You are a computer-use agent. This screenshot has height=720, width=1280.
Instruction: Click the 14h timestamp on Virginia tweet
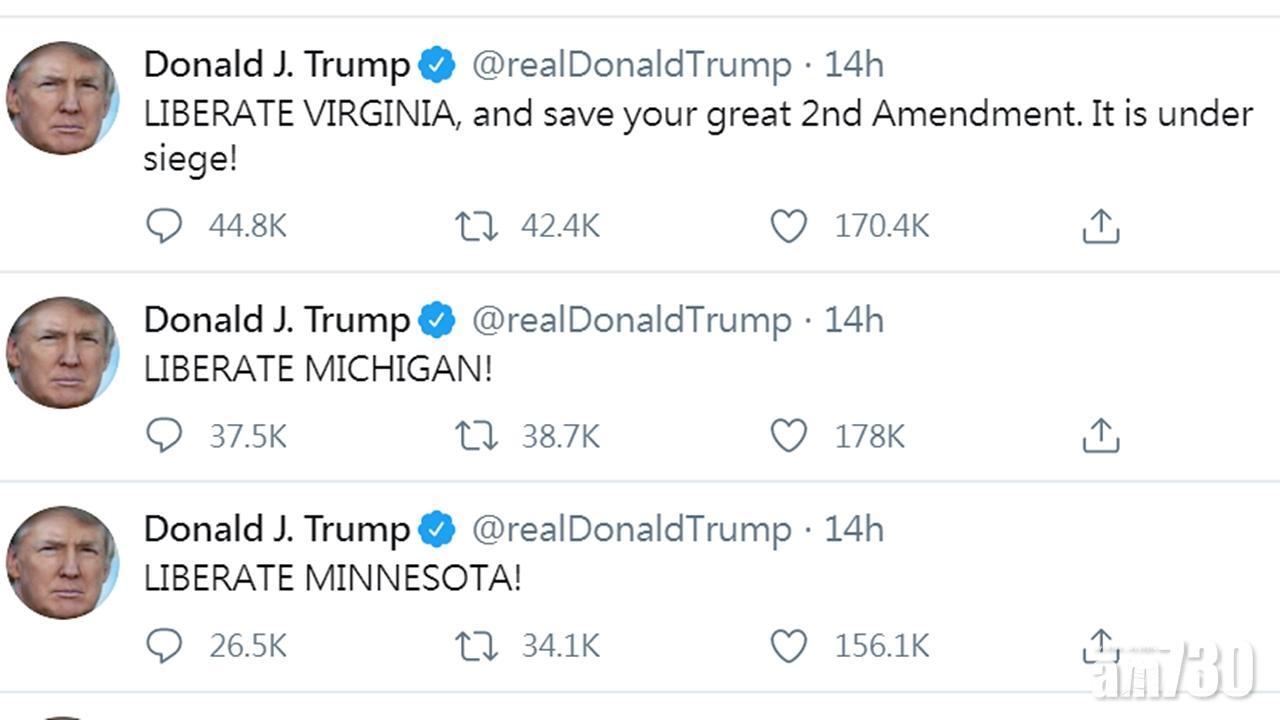tap(853, 65)
